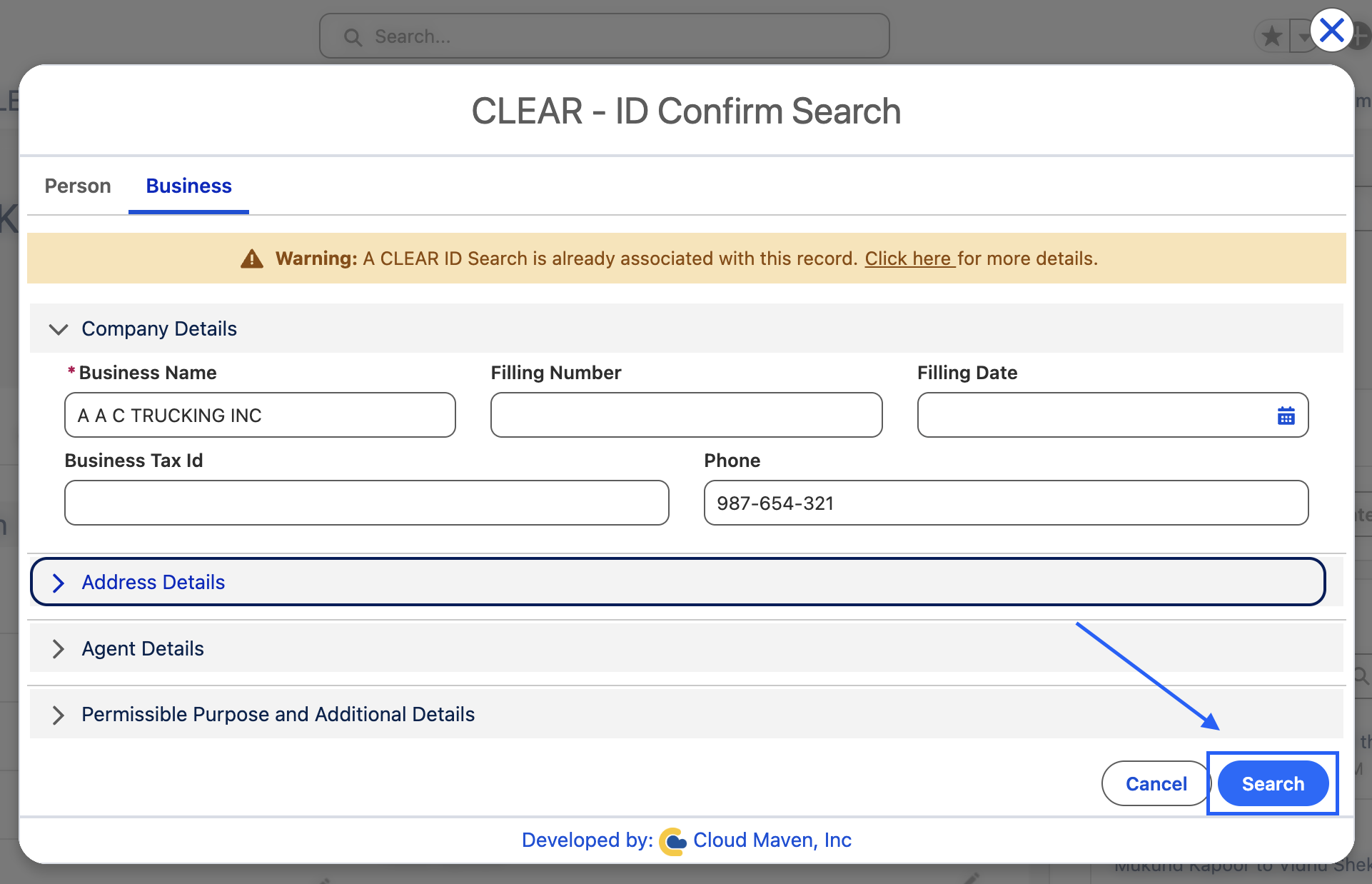Viewport: 1372px width, 884px height.
Task: Click the Search button
Action: click(x=1273, y=783)
